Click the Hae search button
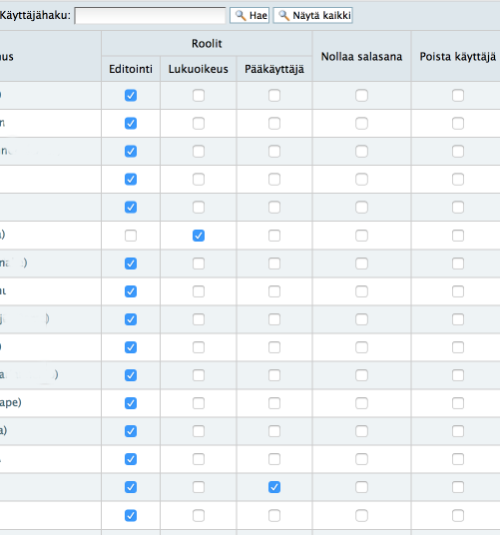This screenshot has height=535, width=500. [250, 15]
